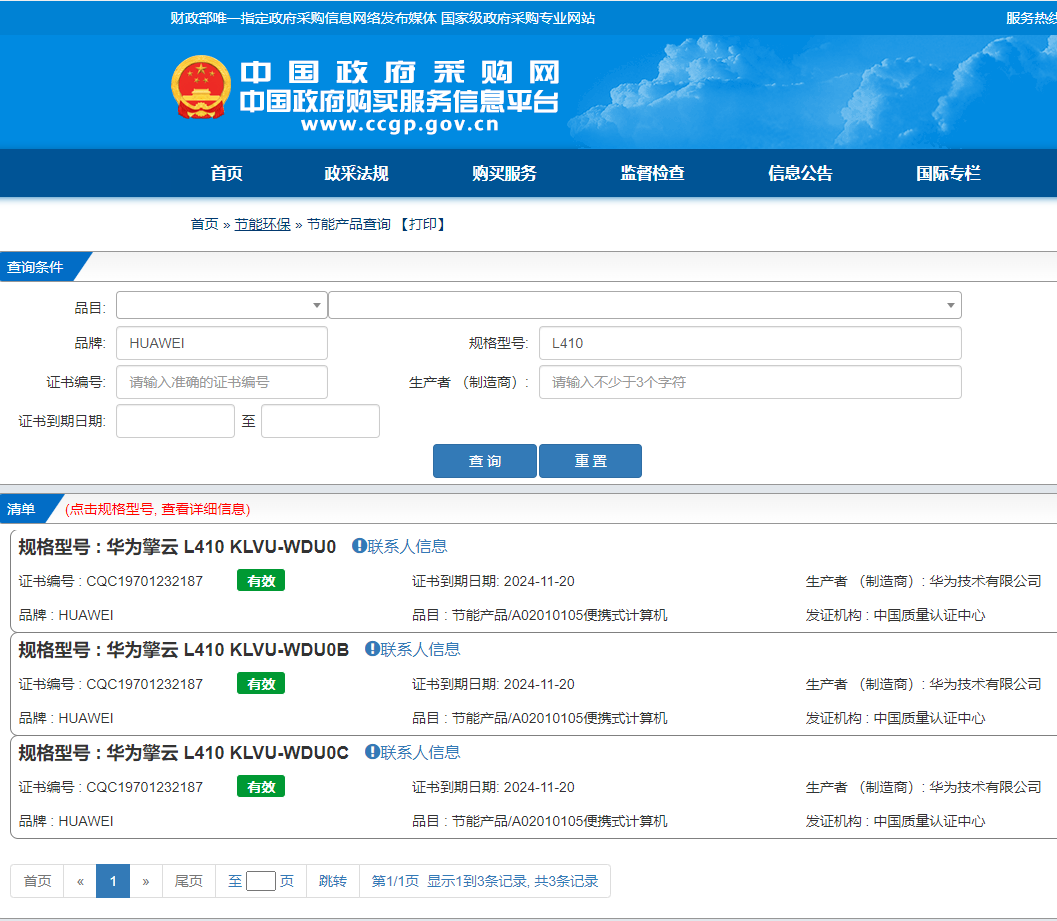Click the 重置 reset button
This screenshot has width=1057, height=921.
click(591, 461)
